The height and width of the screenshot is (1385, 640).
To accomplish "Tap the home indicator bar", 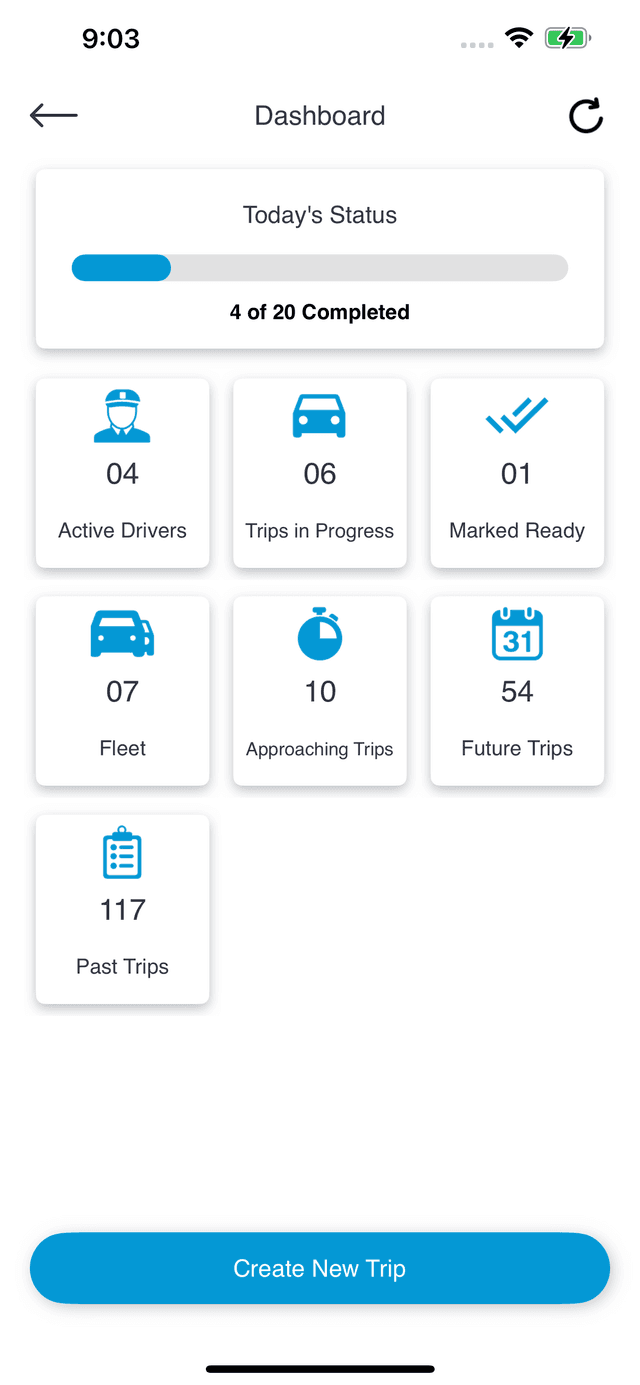I will tap(320, 1369).
